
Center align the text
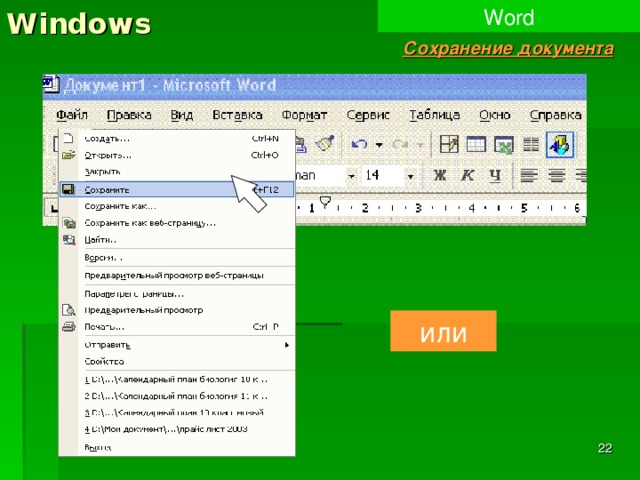[x=557, y=176]
